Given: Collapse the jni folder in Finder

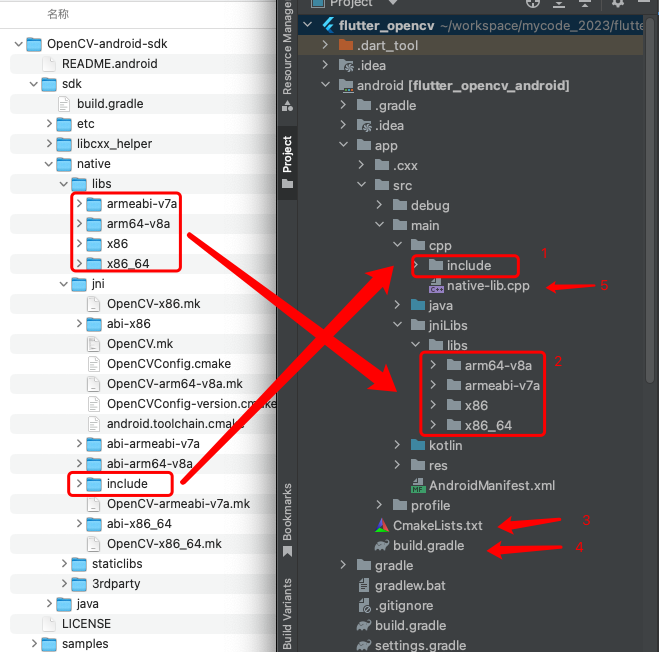Looking at the screenshot, I should click(x=63, y=284).
